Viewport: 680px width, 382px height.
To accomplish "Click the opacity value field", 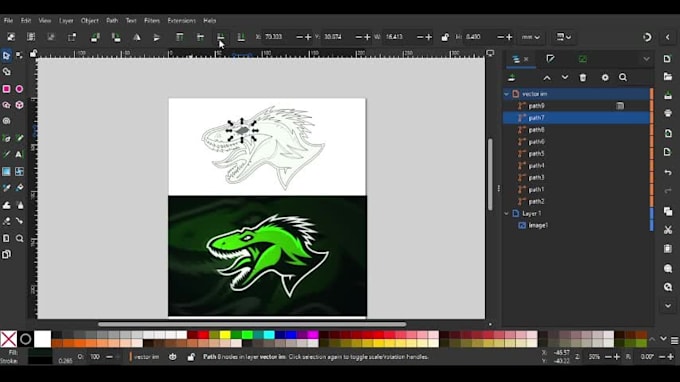I will point(95,357).
